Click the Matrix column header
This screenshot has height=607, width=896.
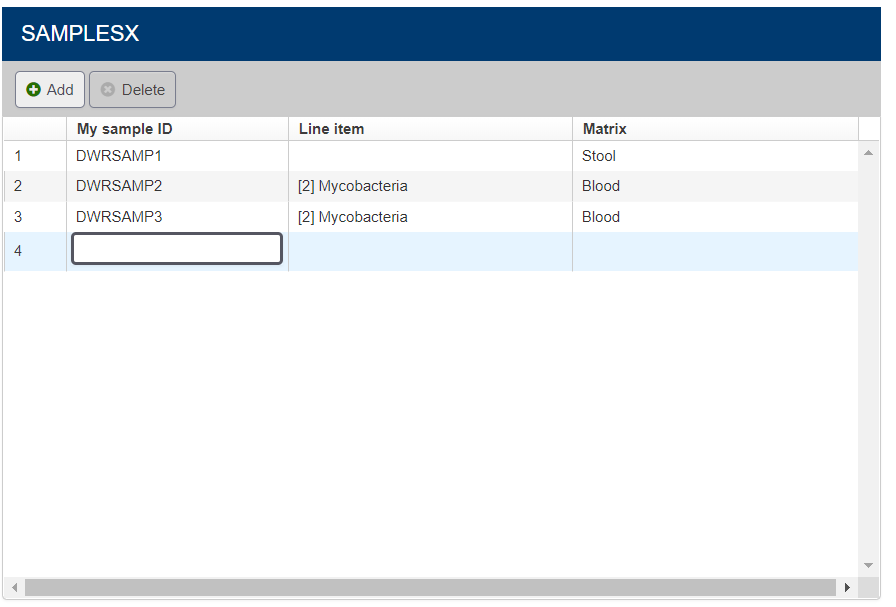(605, 129)
